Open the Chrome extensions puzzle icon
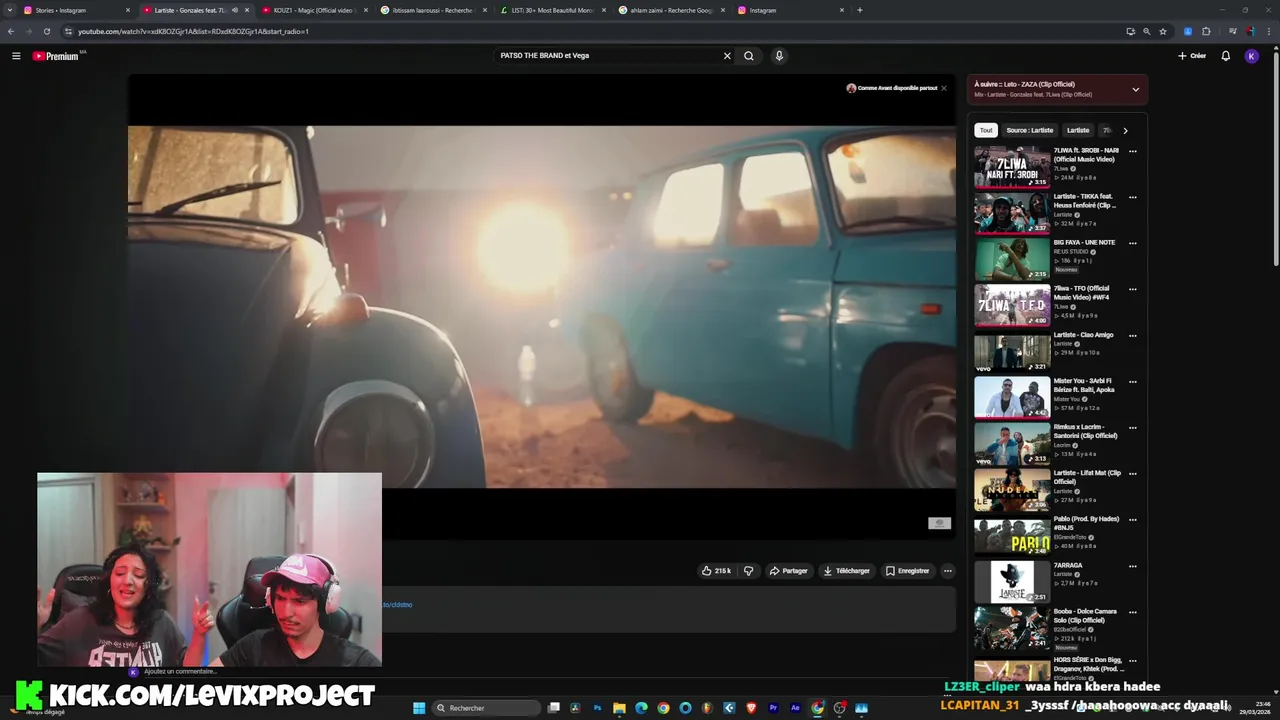Image resolution: width=1280 pixels, height=720 pixels. [x=1206, y=31]
